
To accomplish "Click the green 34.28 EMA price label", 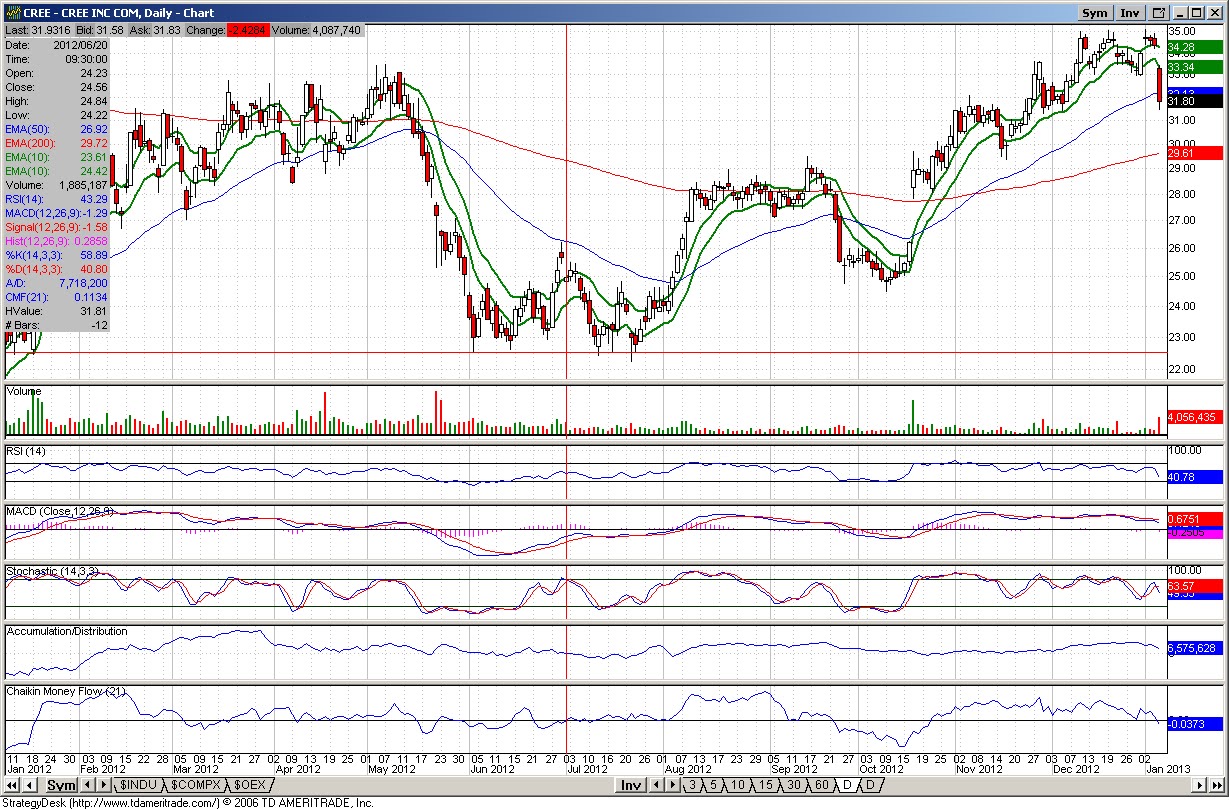I will point(1196,47).
